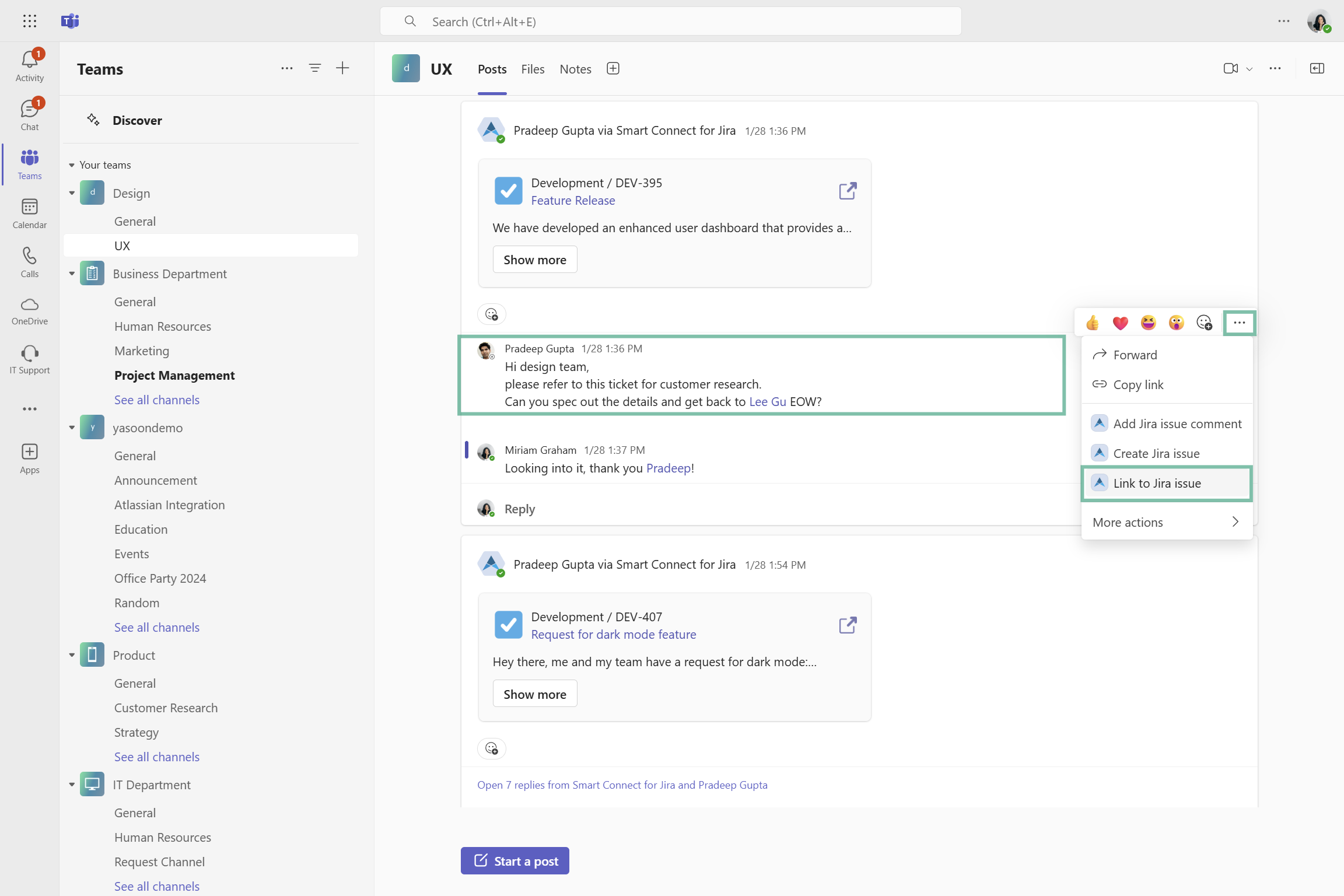This screenshot has width=1344, height=896.
Task: React with laughing emoji
Action: point(1149,323)
